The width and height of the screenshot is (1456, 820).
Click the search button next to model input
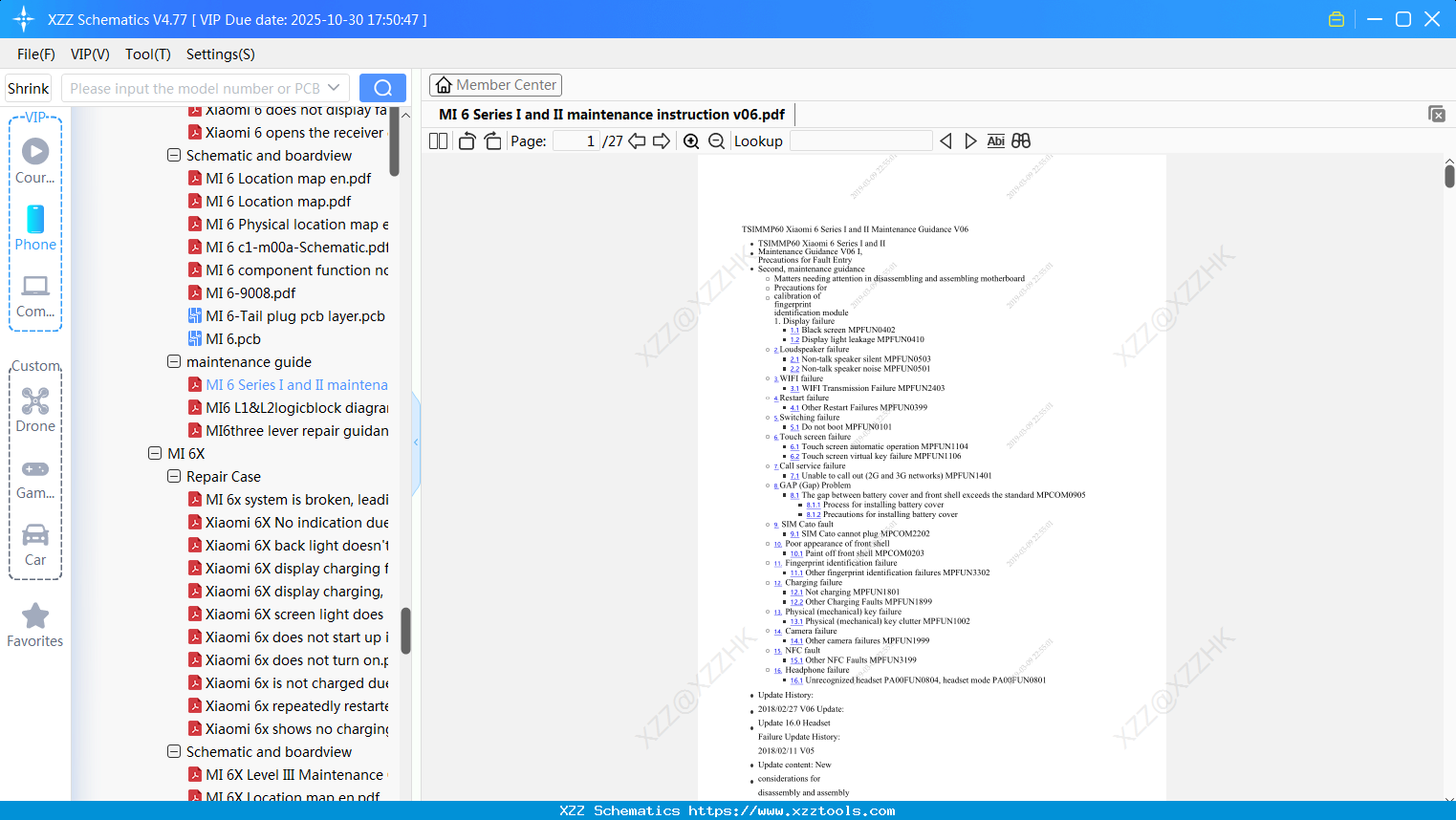(x=382, y=88)
